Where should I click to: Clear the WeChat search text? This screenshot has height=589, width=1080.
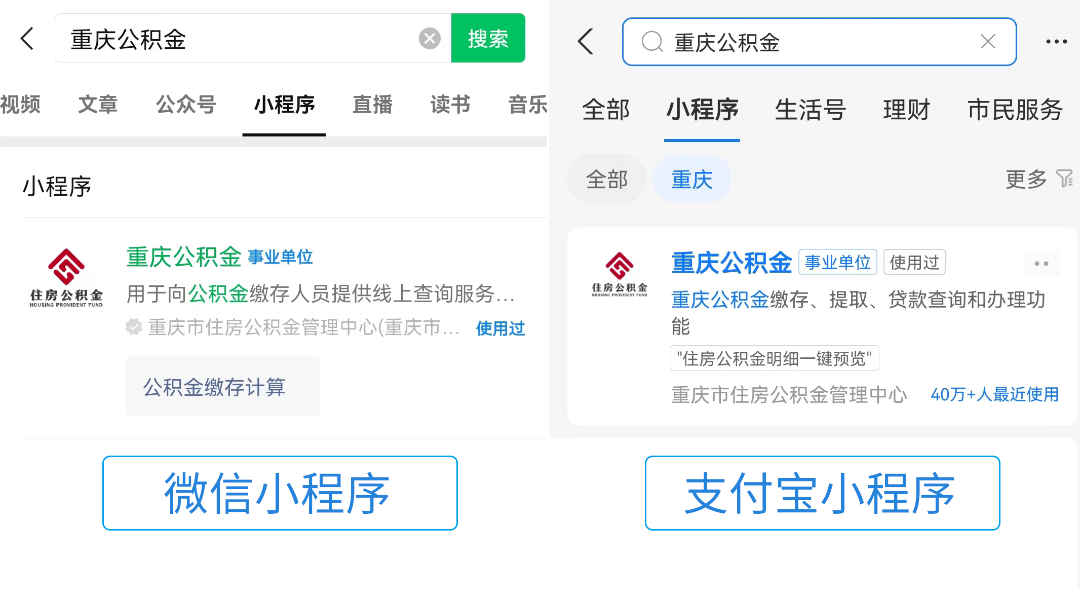430,39
